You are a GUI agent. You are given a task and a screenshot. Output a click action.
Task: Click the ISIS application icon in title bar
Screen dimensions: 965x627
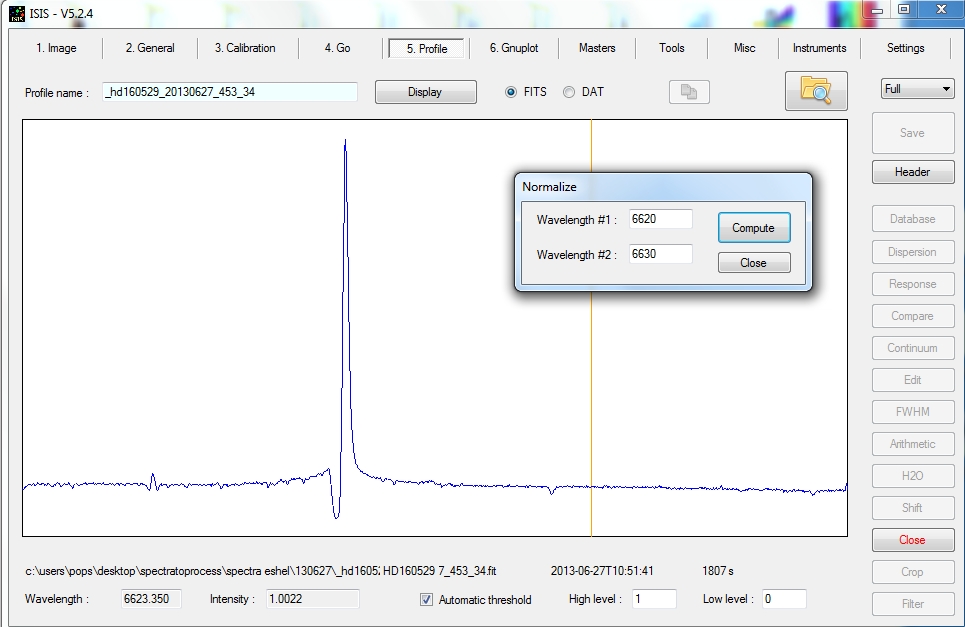pyautogui.click(x=17, y=13)
